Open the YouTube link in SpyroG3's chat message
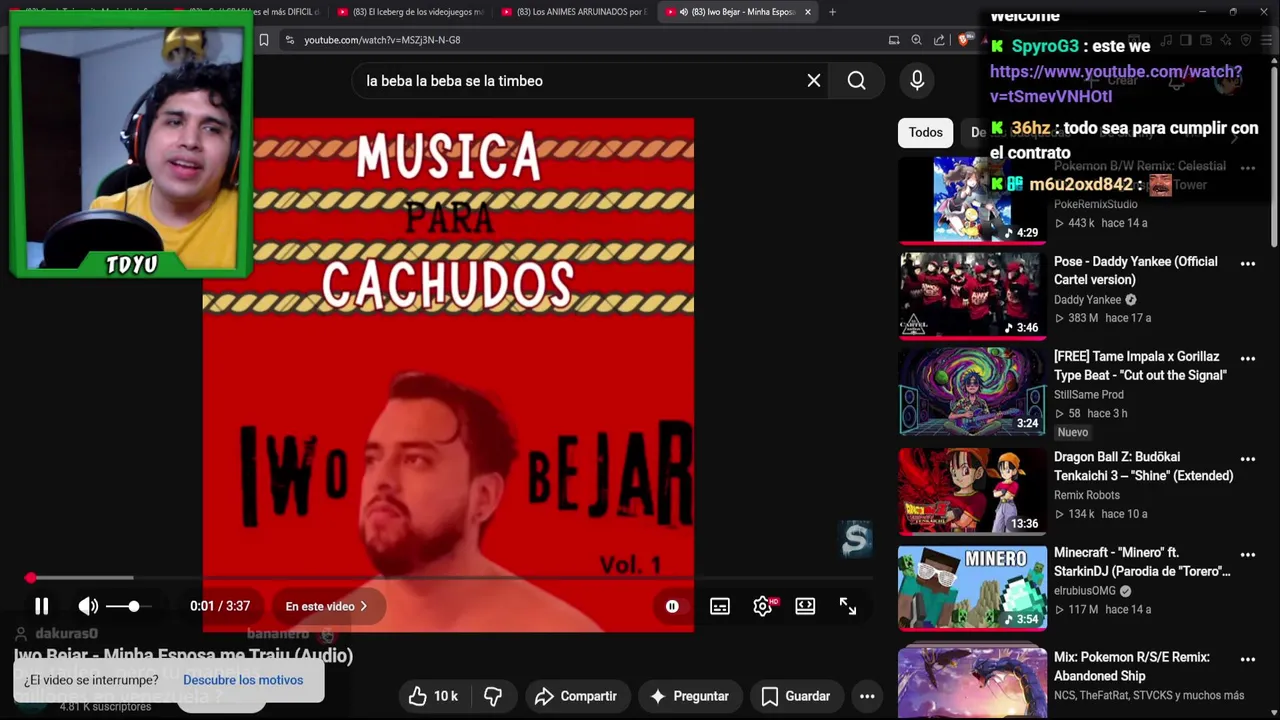Image resolution: width=1280 pixels, height=720 pixels. 1116,84
